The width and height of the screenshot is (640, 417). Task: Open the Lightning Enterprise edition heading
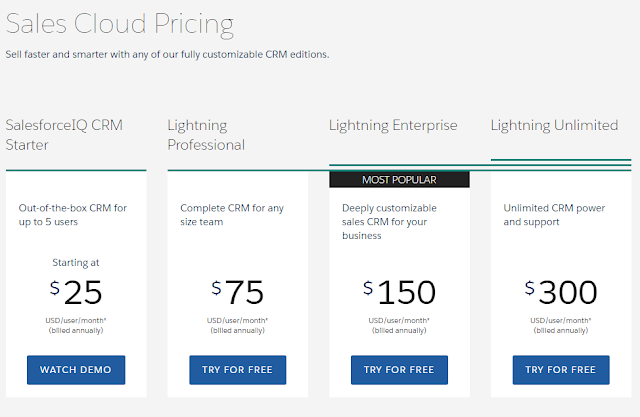point(393,125)
